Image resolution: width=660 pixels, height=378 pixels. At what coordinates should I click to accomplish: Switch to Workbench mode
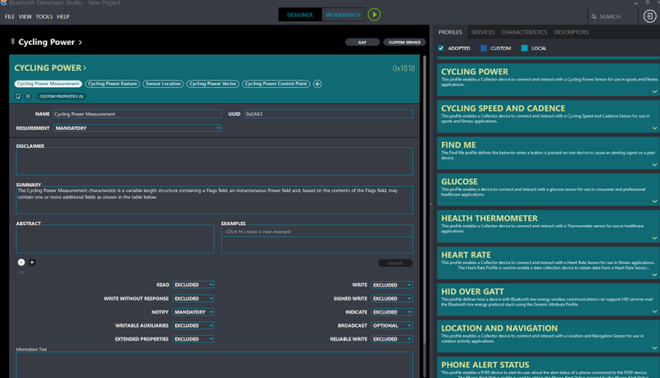[343, 15]
